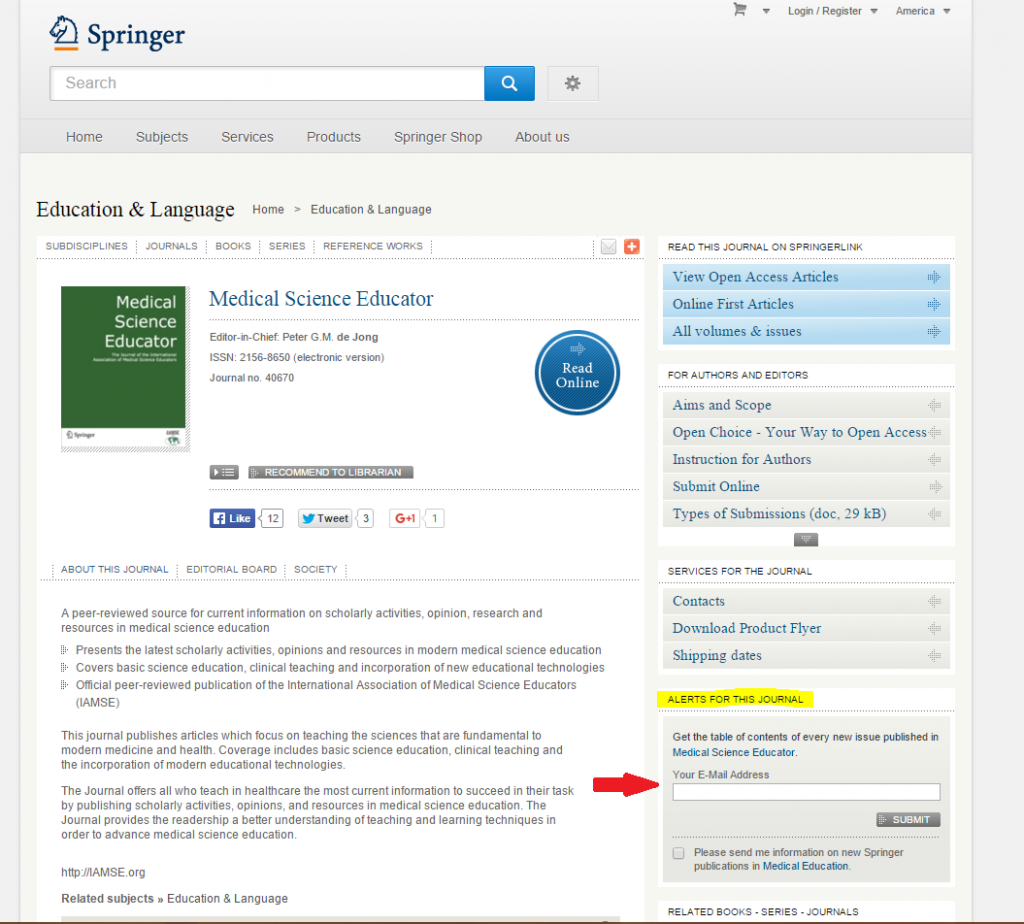Click arrow icon on Instruction for Authors row
The image size is (1024, 924).
(x=935, y=460)
